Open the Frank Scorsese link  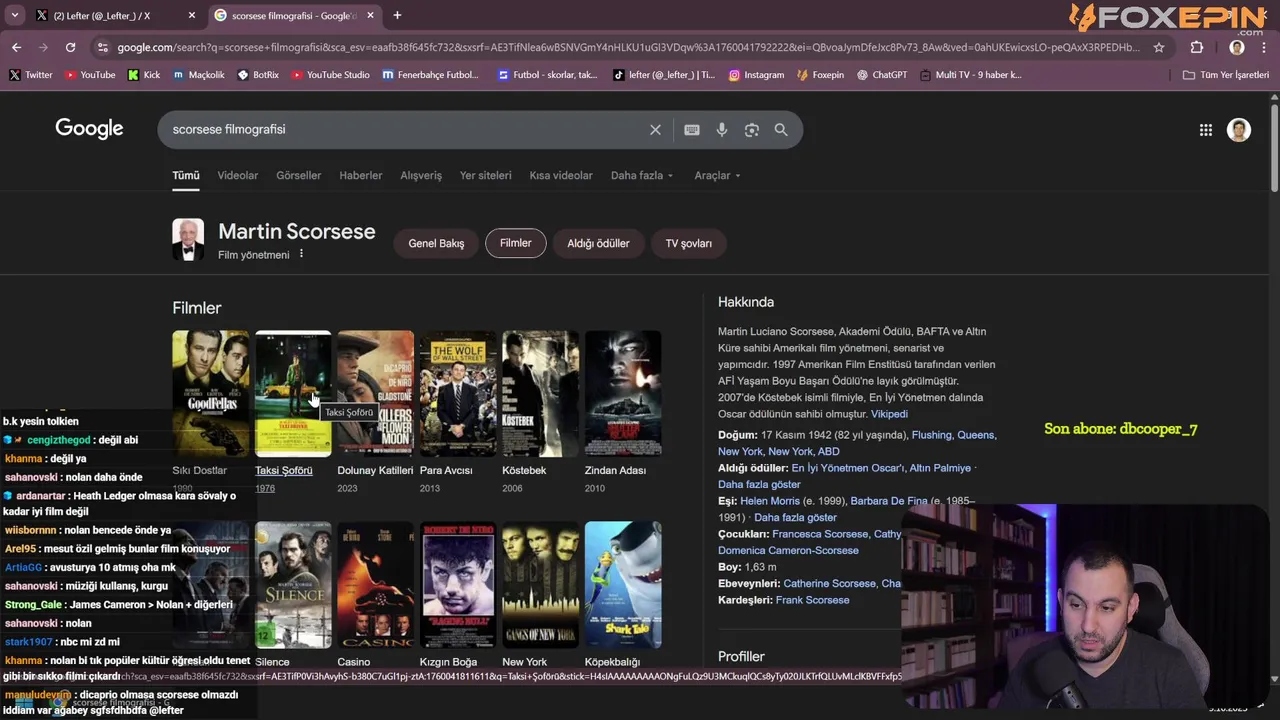(x=812, y=600)
